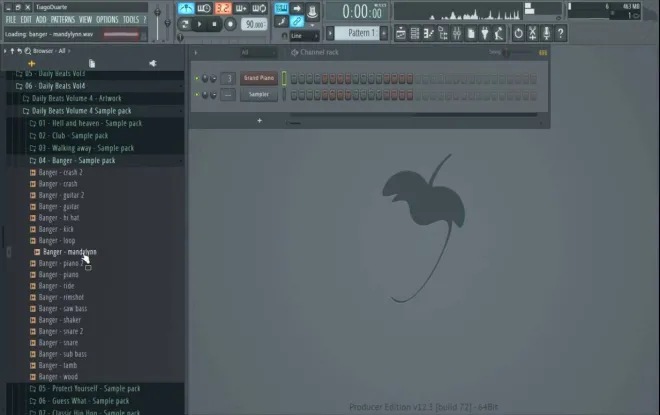Screen dimensions: 660x415
Task: Click the typing keyboard to piano icon
Action: 281,8
